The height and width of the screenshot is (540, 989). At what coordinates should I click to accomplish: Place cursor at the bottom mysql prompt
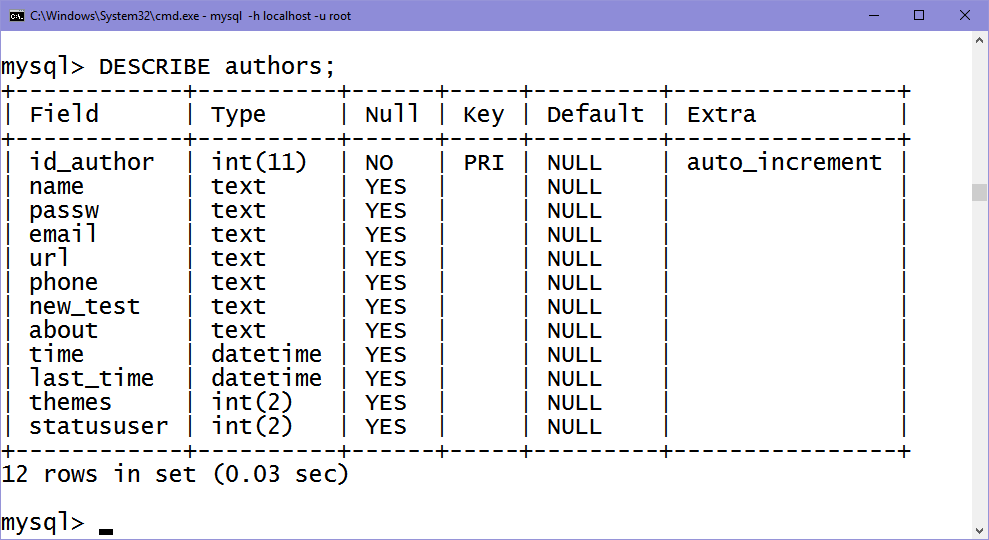(x=106, y=524)
